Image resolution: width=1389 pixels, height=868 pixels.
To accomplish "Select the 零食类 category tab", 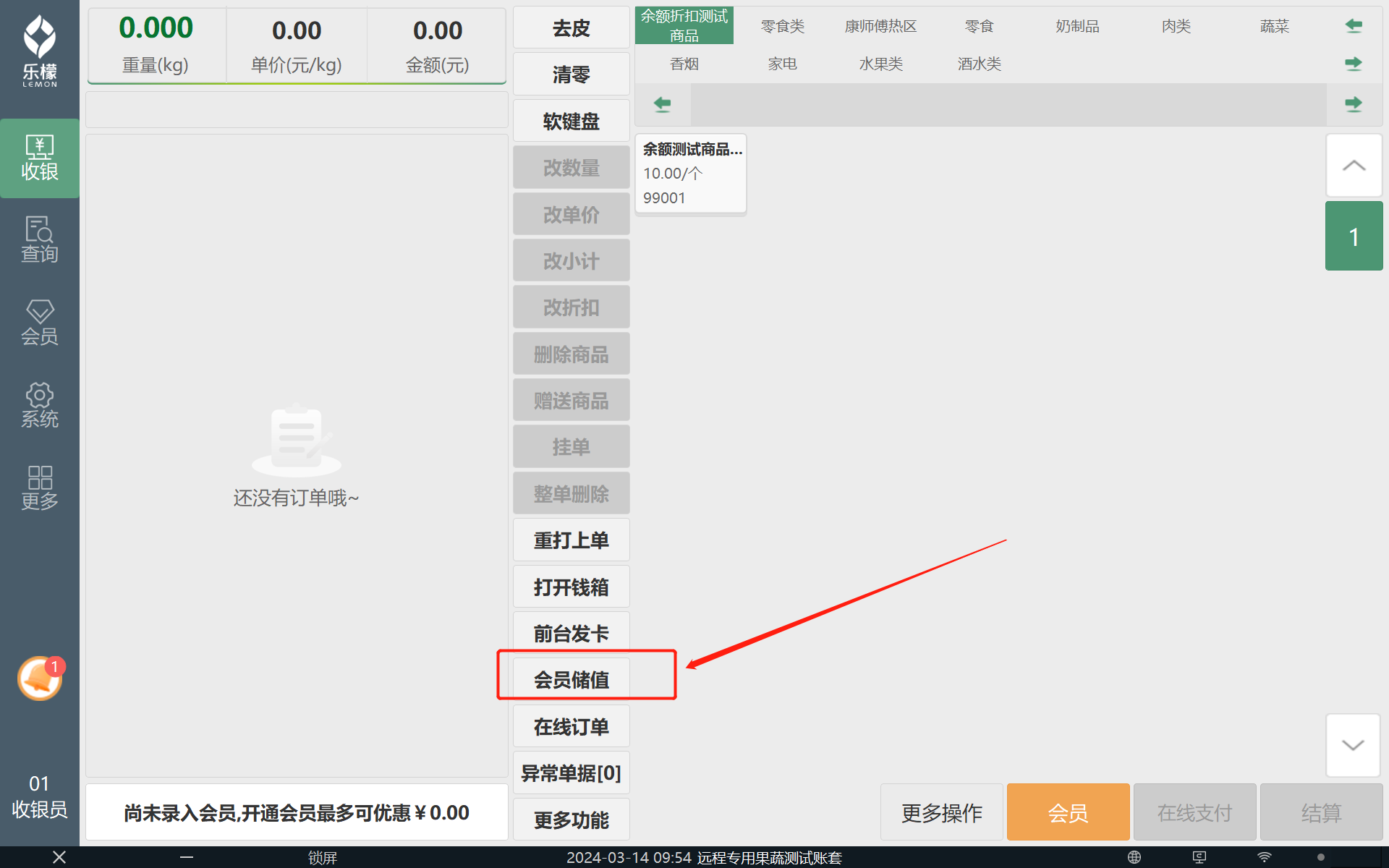I will (x=783, y=26).
